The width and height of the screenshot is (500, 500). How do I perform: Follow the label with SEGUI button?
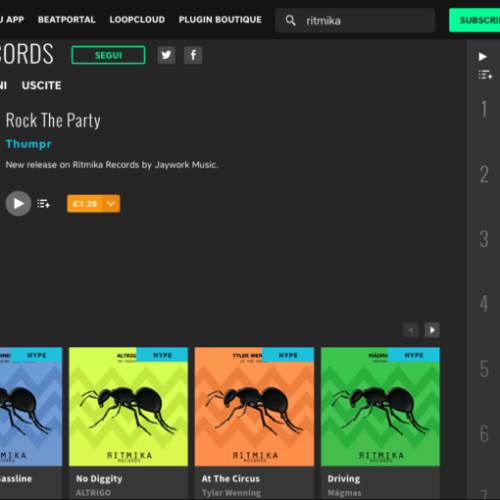pyautogui.click(x=108, y=55)
